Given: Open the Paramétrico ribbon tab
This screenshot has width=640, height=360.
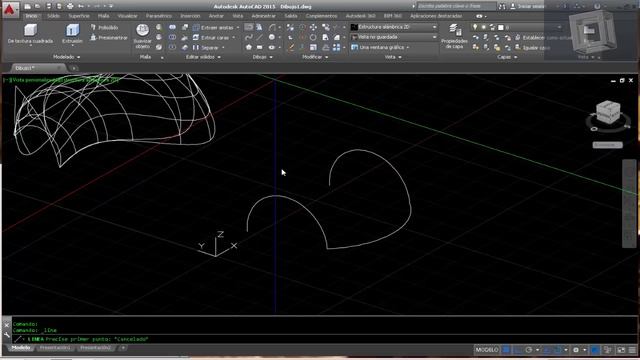Looking at the screenshot, I should point(159,16).
